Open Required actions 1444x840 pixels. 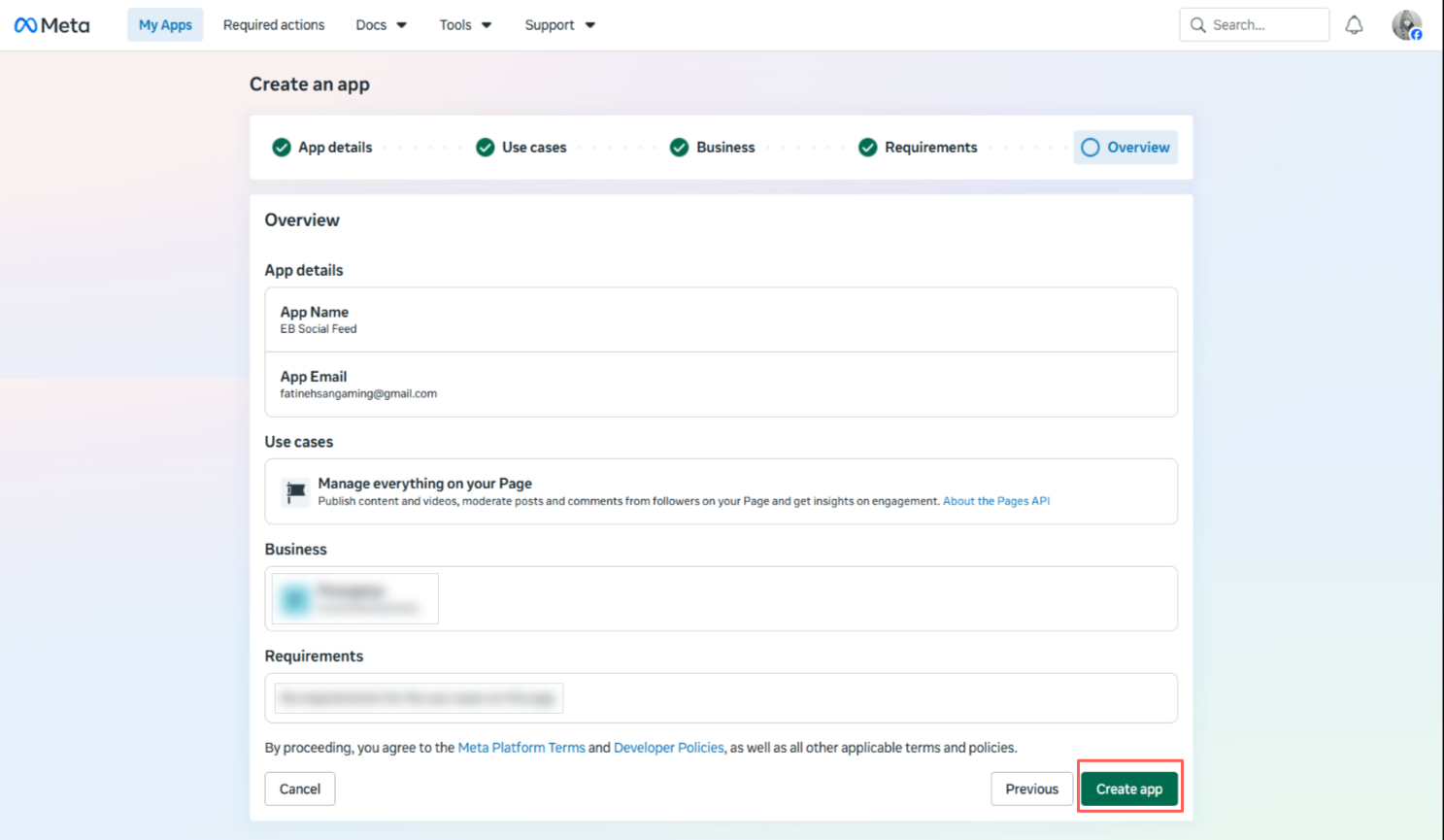click(274, 25)
